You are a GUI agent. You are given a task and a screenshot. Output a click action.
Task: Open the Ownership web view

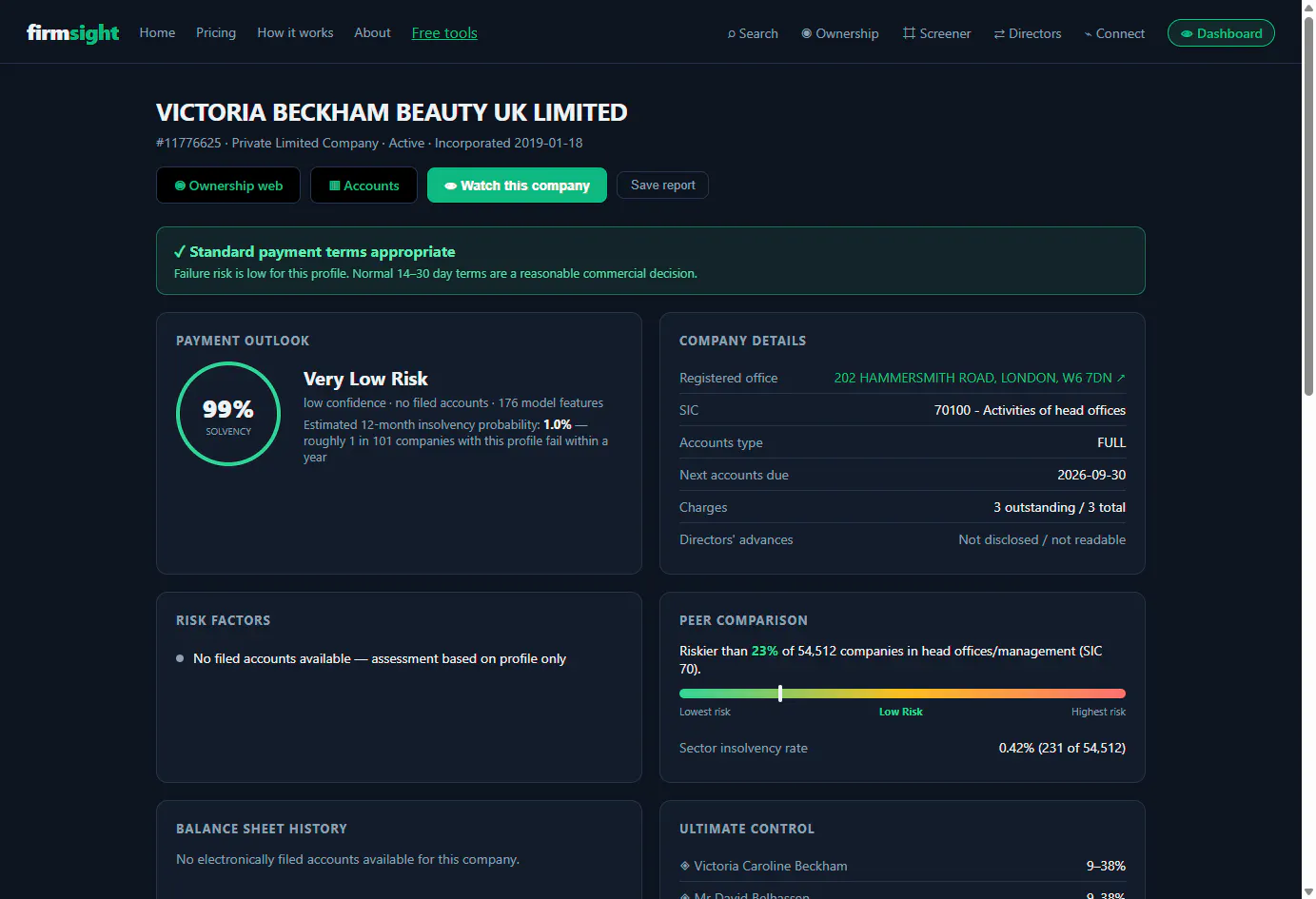tap(228, 186)
